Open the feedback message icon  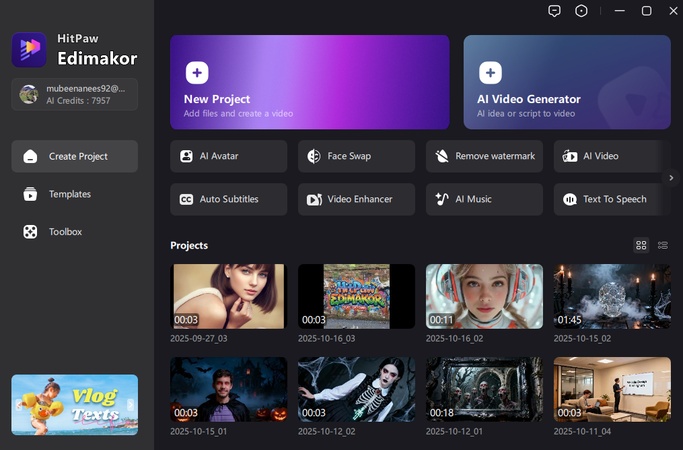pos(555,11)
